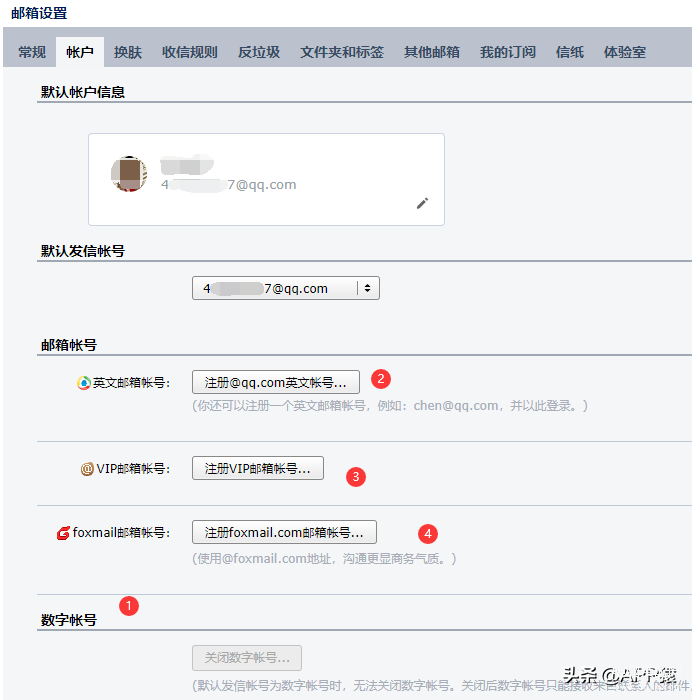The width and height of the screenshot is (692, 700).
Task: Click the red foxmail logo icon
Action: click(x=63, y=533)
